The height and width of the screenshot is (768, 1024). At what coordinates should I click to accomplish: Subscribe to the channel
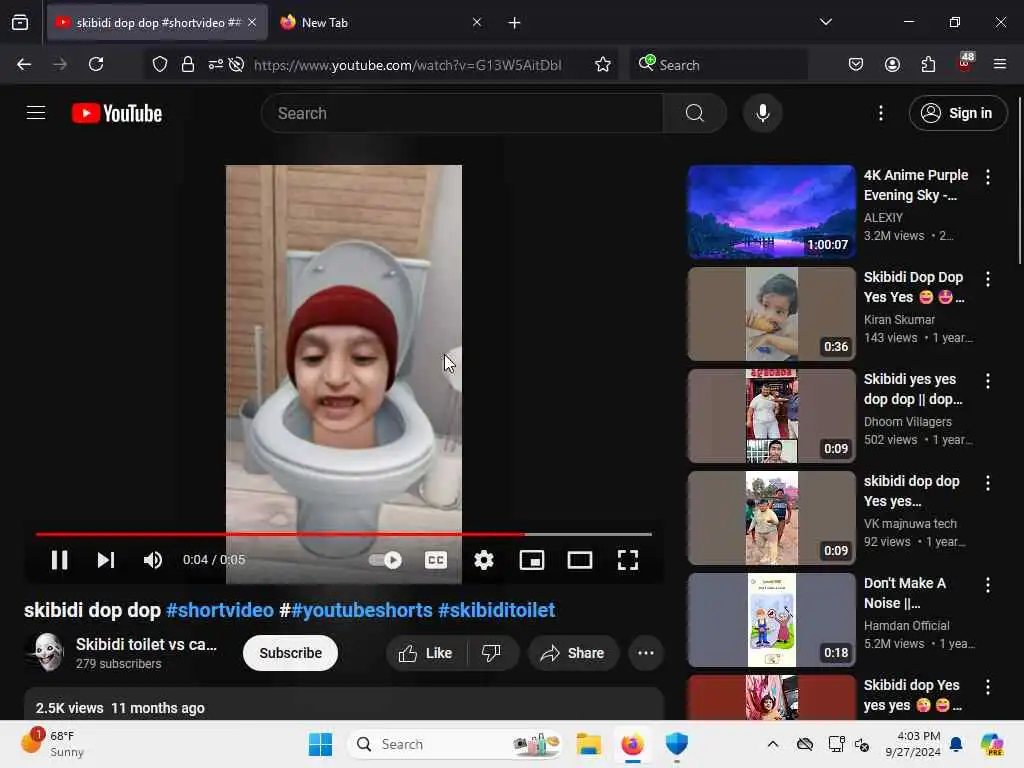tap(290, 653)
